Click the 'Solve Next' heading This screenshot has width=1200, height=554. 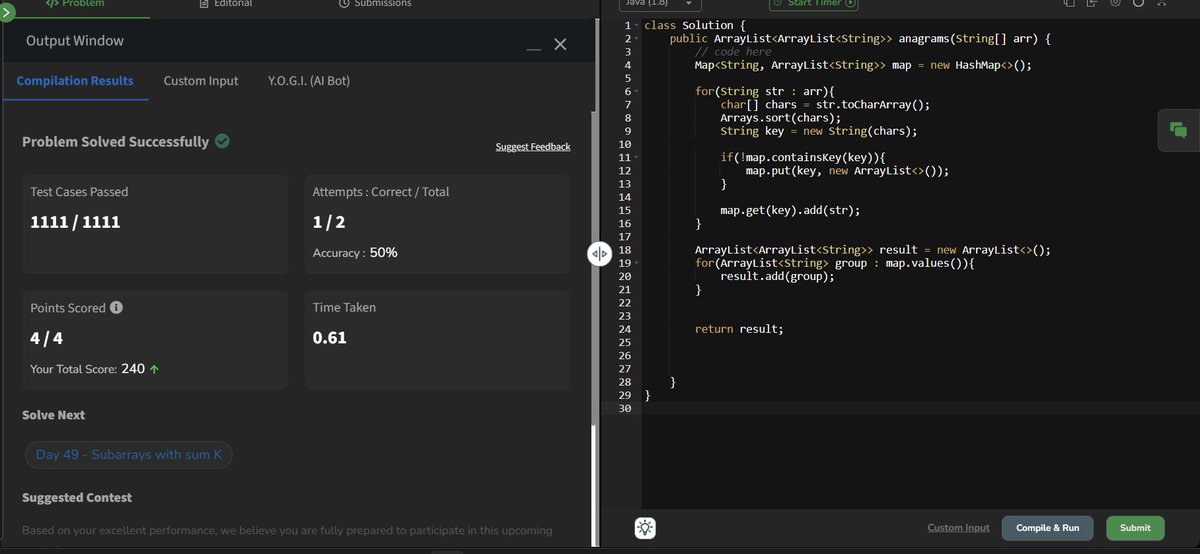pos(54,415)
